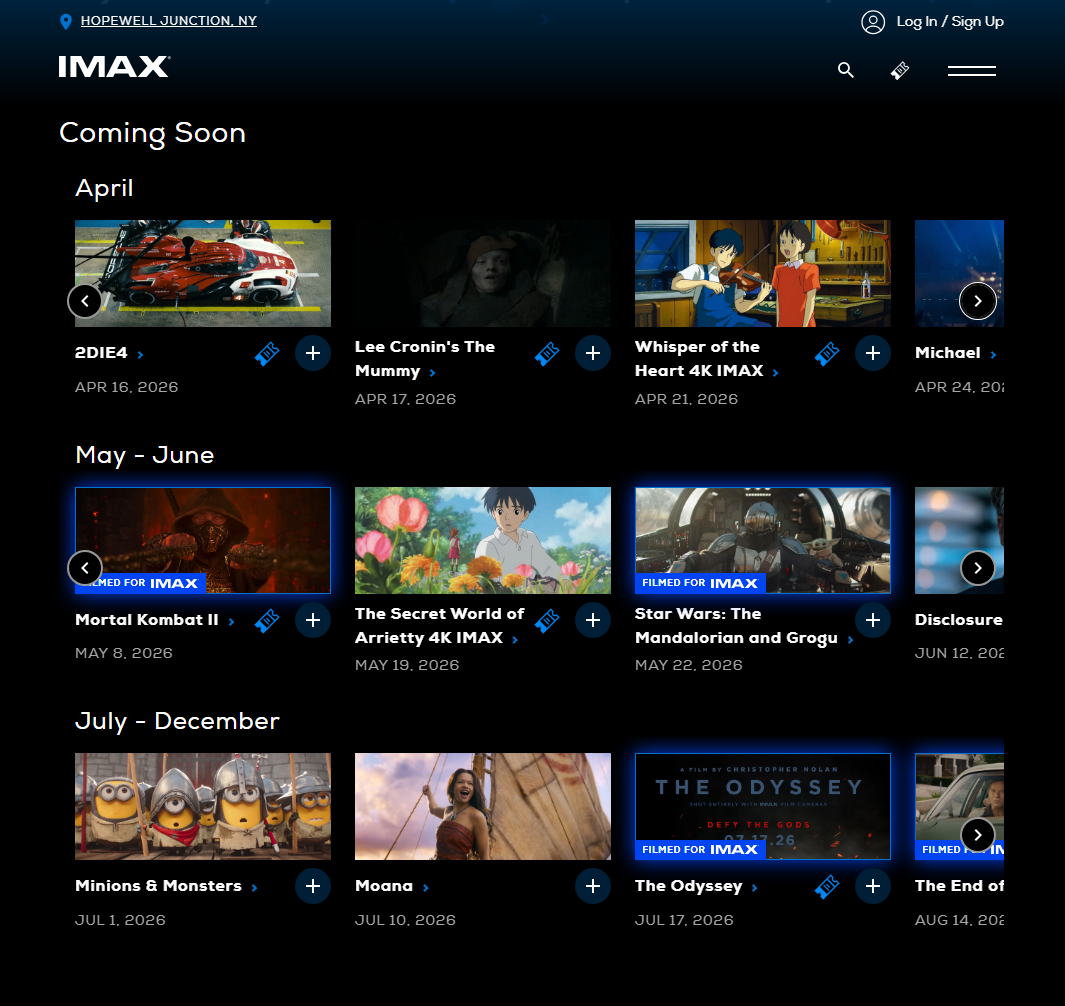Open Whisper of the Heart 4K IMAX link
Image resolution: width=1065 pixels, height=1006 pixels.
706,359
